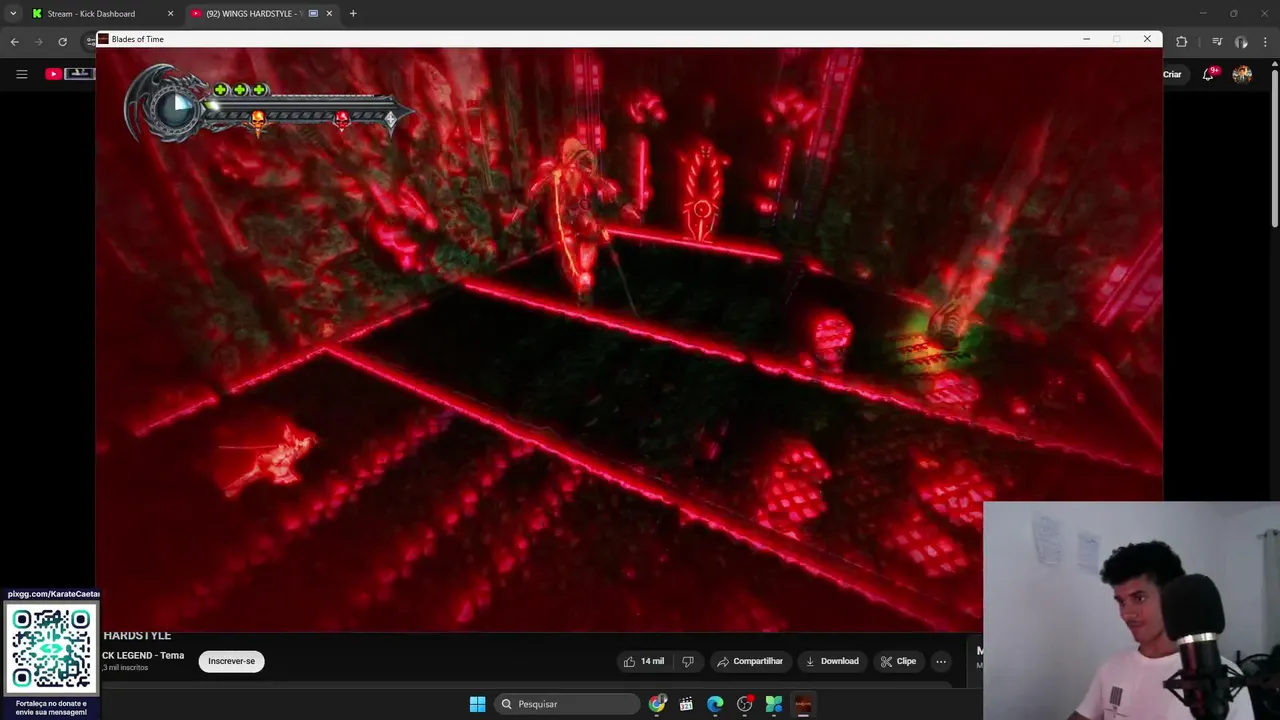Image resolution: width=1280 pixels, height=720 pixels.
Task: Open the Windows Start menu
Action: pyautogui.click(x=478, y=704)
